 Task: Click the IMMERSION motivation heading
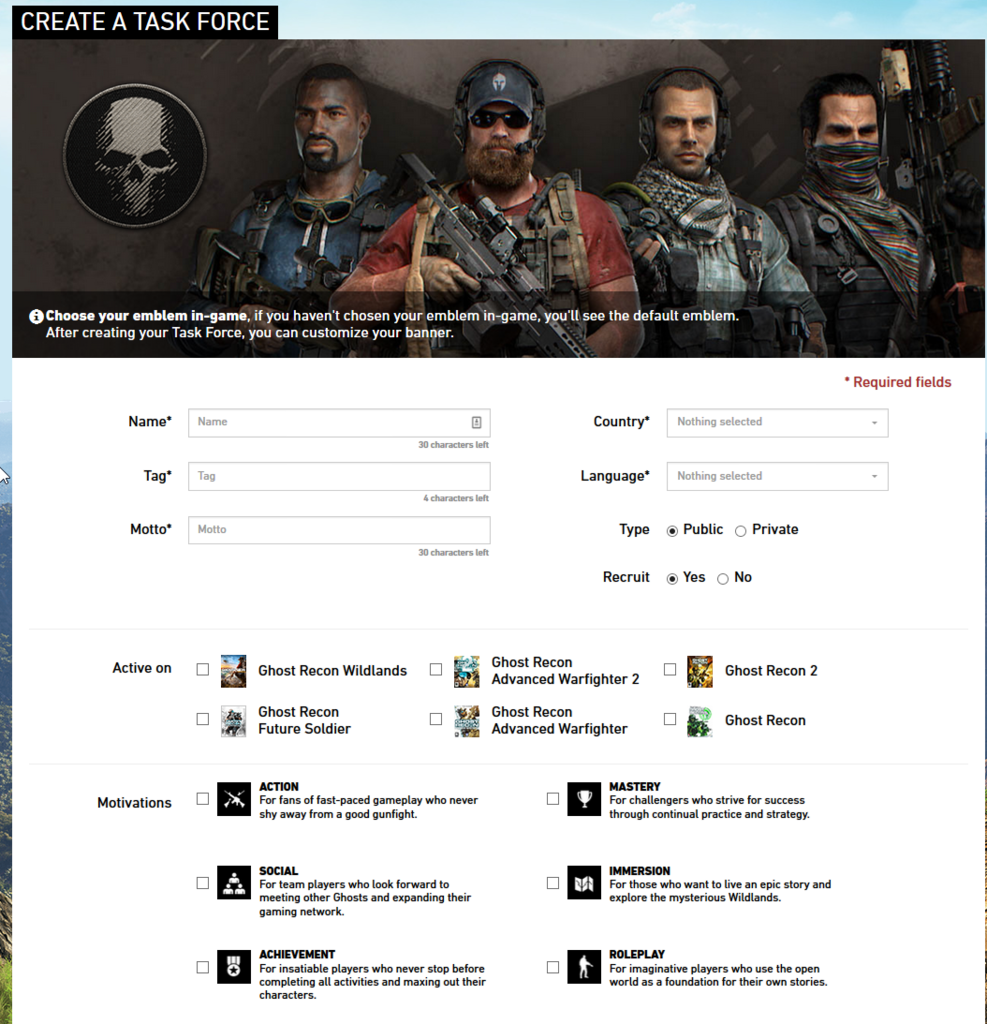click(x=639, y=871)
